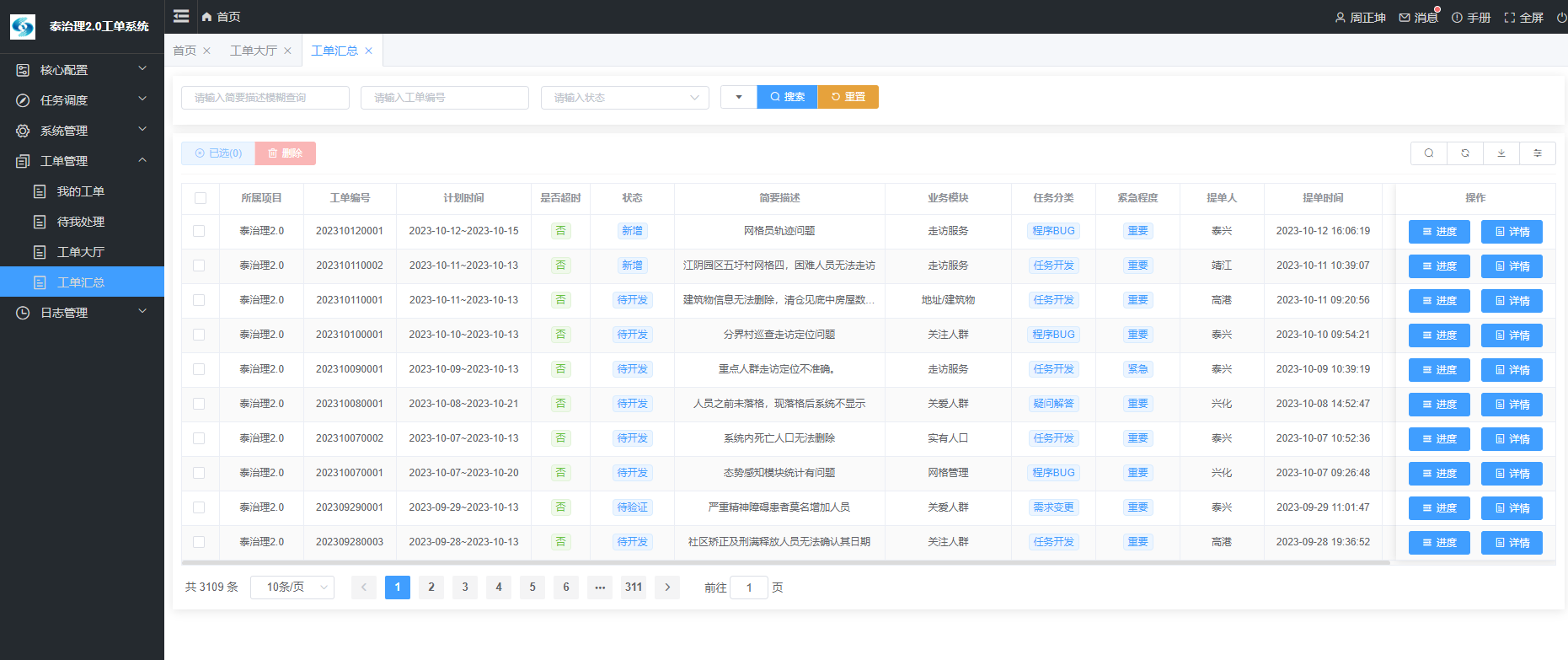
Task: Open the 10条/页 page size dropdown
Action: (292, 588)
